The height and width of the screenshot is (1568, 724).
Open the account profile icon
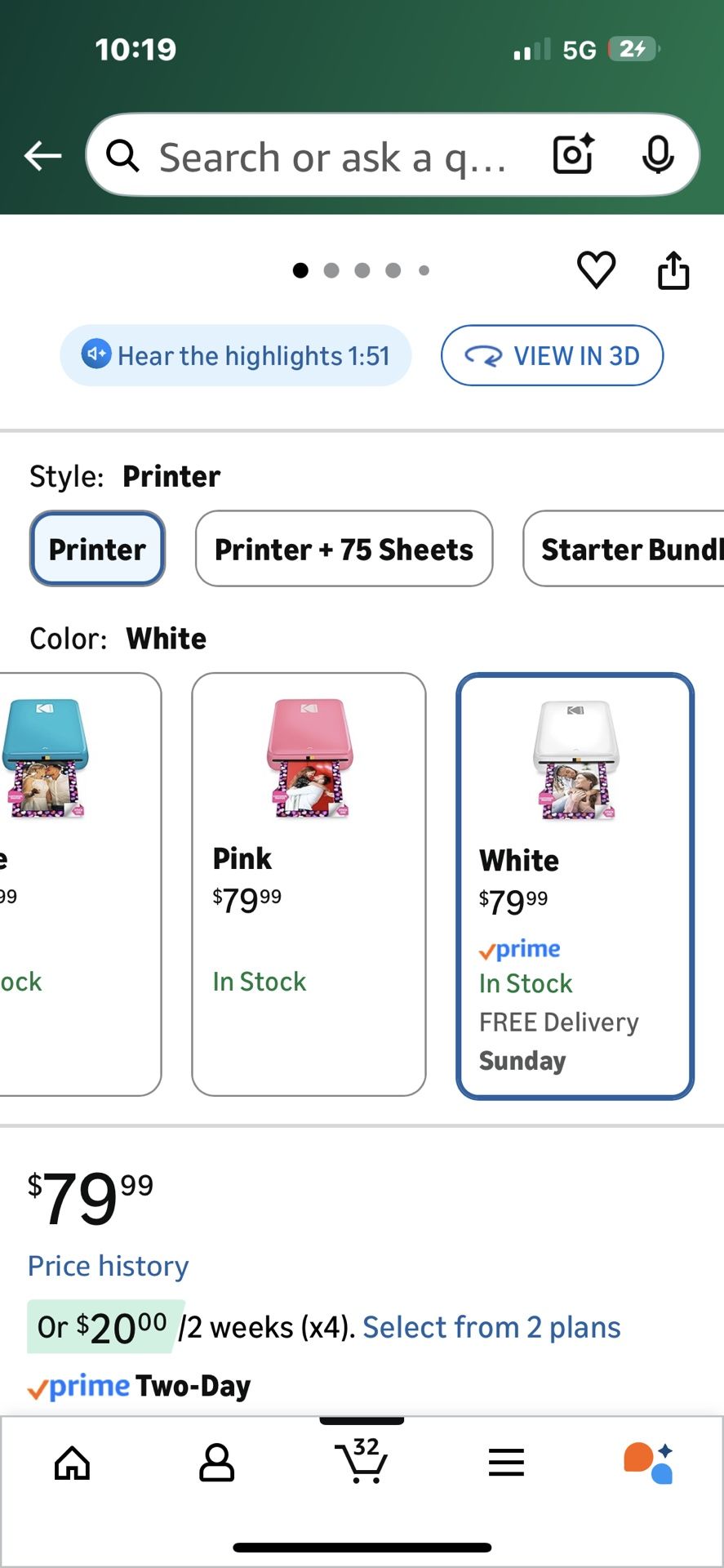coord(216,1462)
